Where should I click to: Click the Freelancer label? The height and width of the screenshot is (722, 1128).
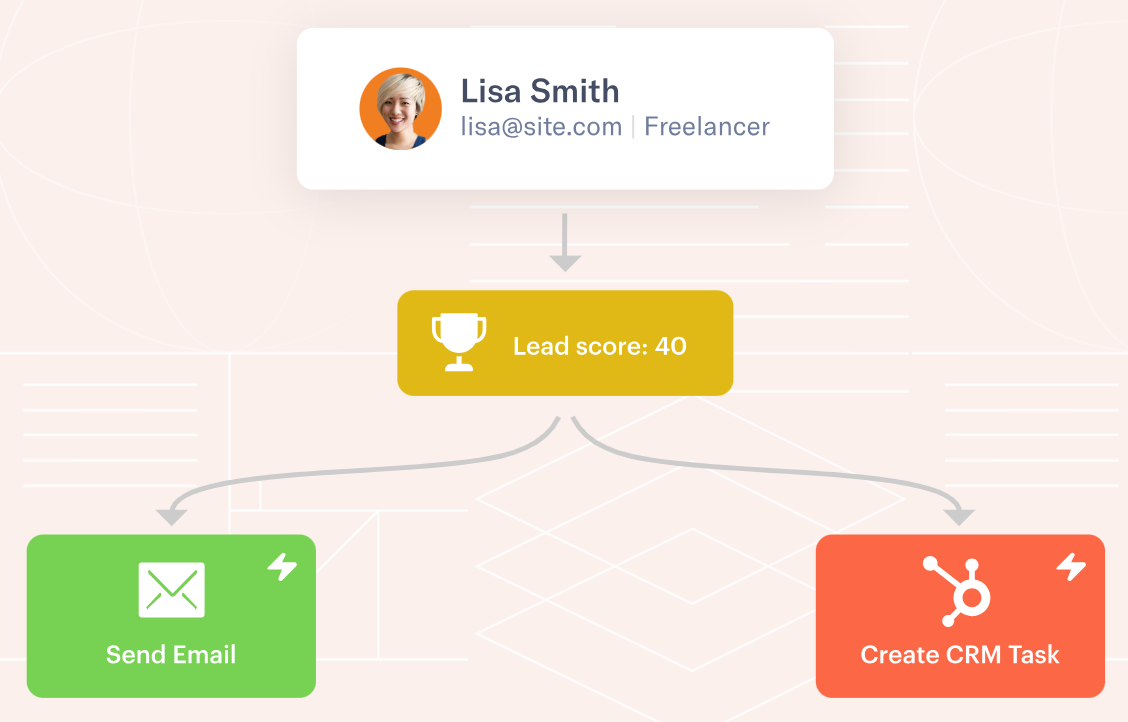pyautogui.click(x=706, y=127)
